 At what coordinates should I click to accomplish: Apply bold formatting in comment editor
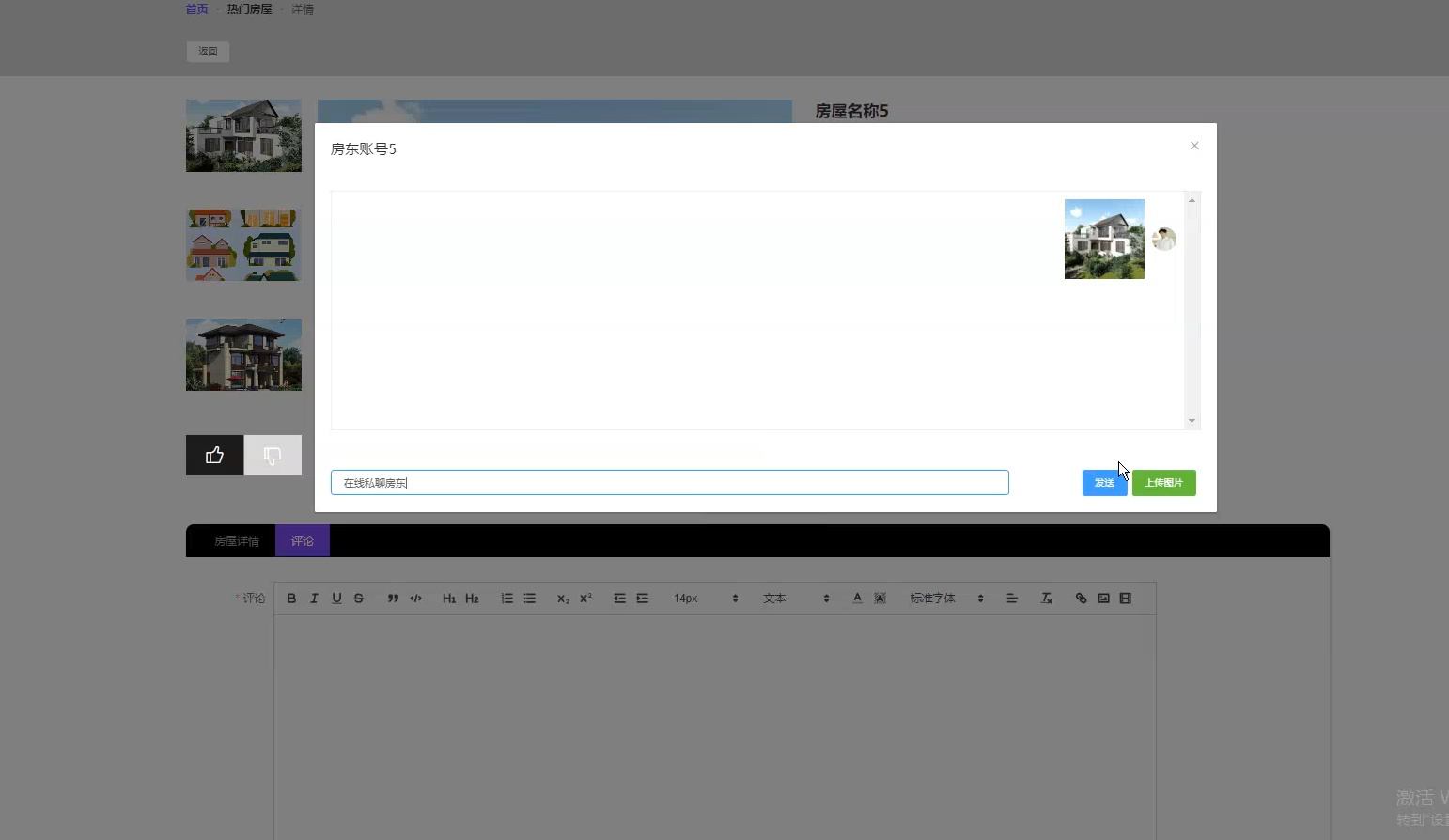click(x=291, y=599)
